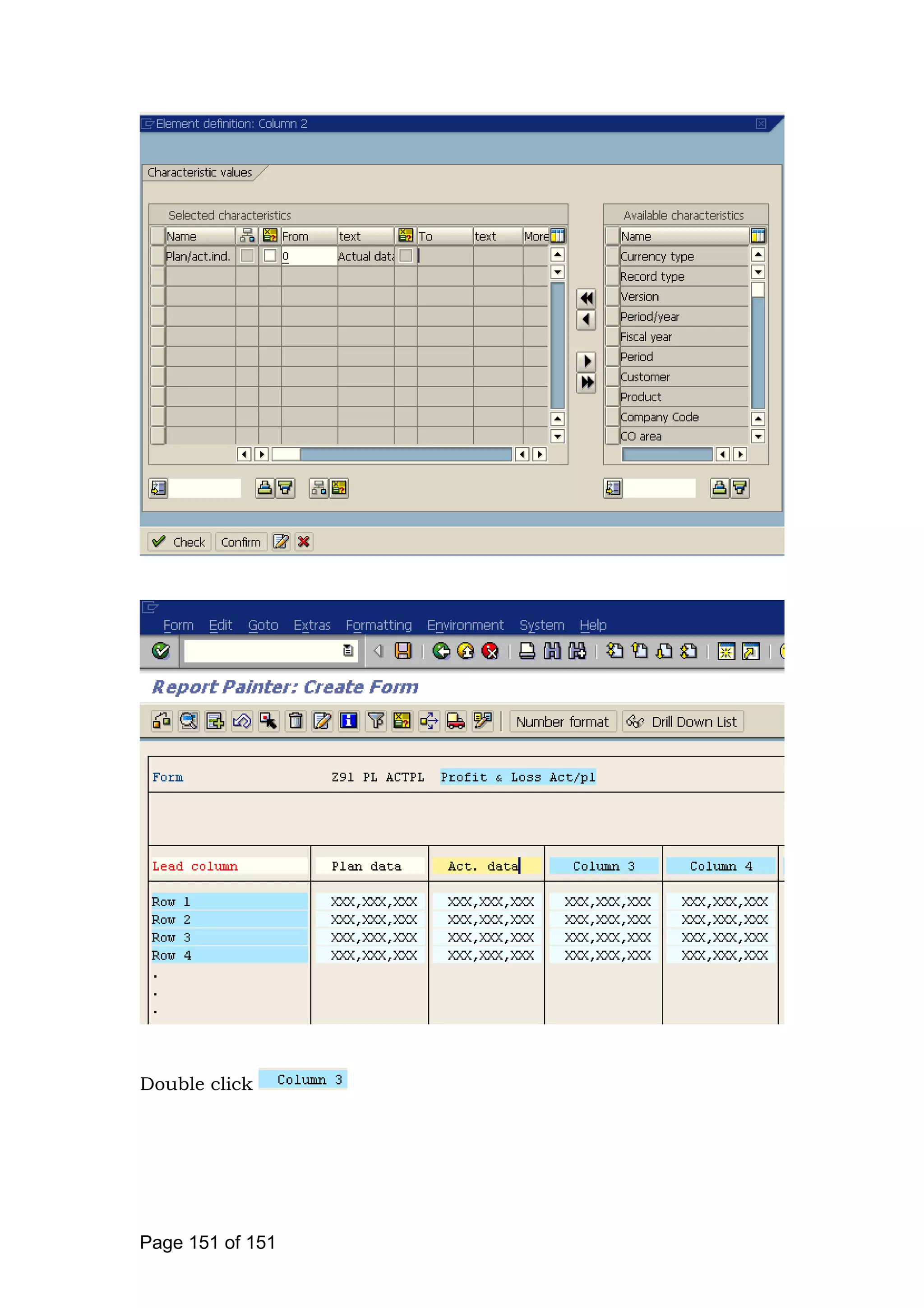This screenshot has width=924, height=1308.
Task: Click the trash can delete icon
Action: [x=296, y=721]
